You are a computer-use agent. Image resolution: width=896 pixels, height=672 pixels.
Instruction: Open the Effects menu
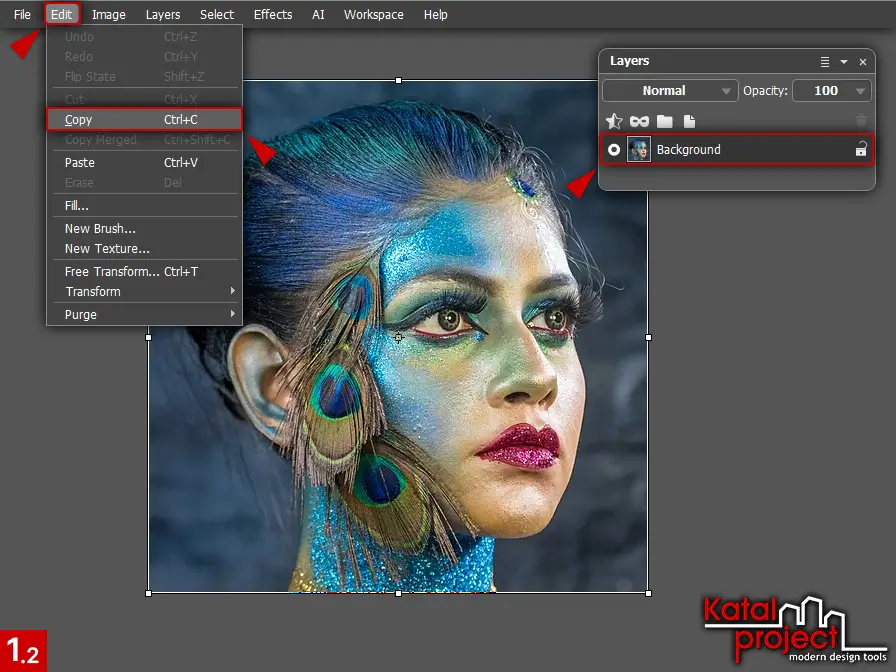273,15
